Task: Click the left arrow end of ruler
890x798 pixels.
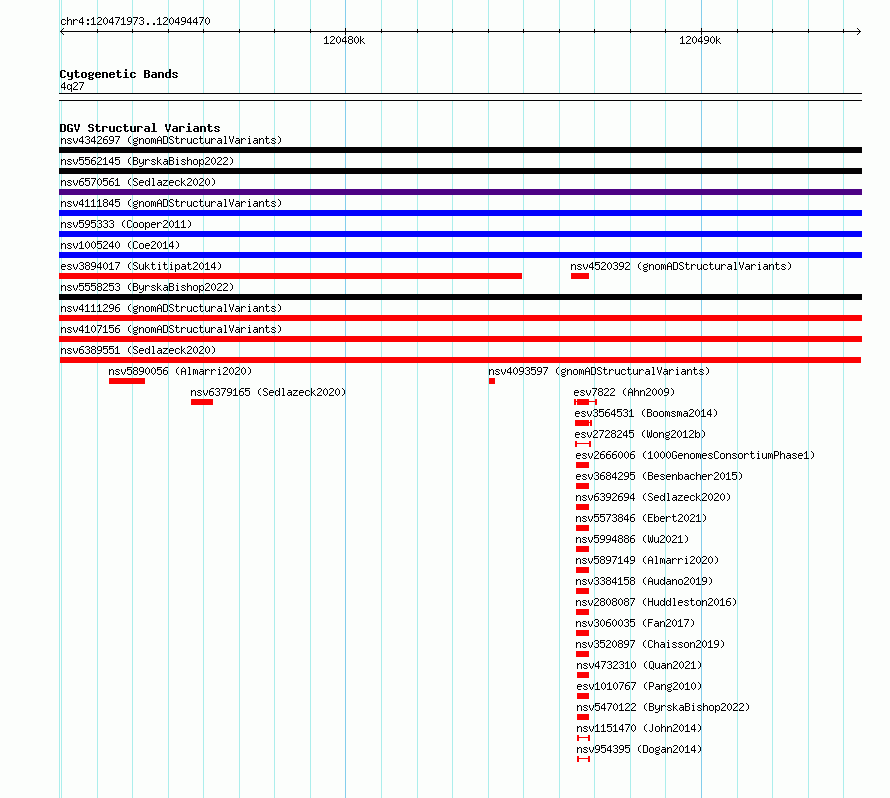Action: (x=62, y=32)
